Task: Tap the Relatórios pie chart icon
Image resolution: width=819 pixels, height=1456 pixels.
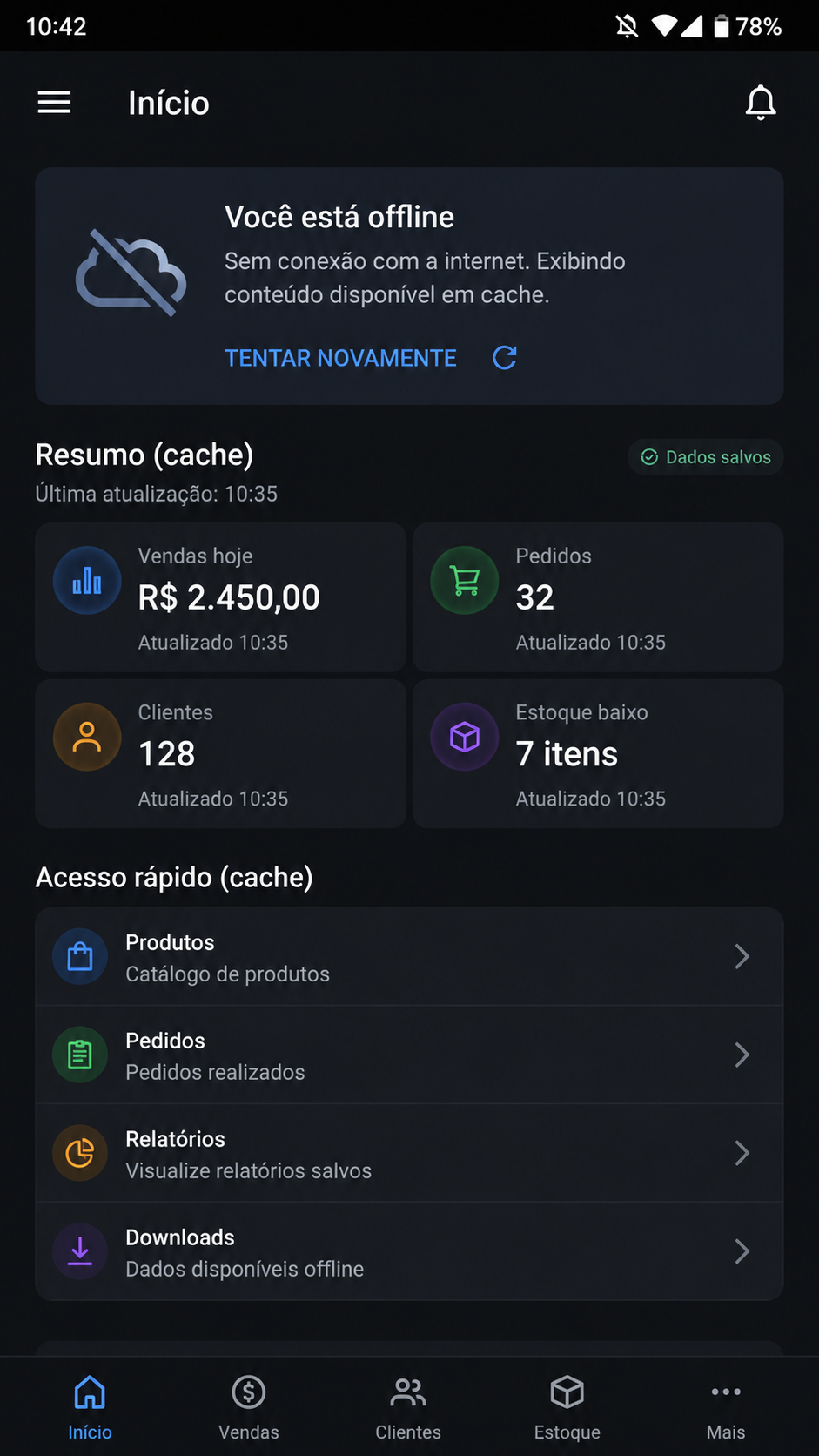Action: pyautogui.click(x=80, y=1153)
